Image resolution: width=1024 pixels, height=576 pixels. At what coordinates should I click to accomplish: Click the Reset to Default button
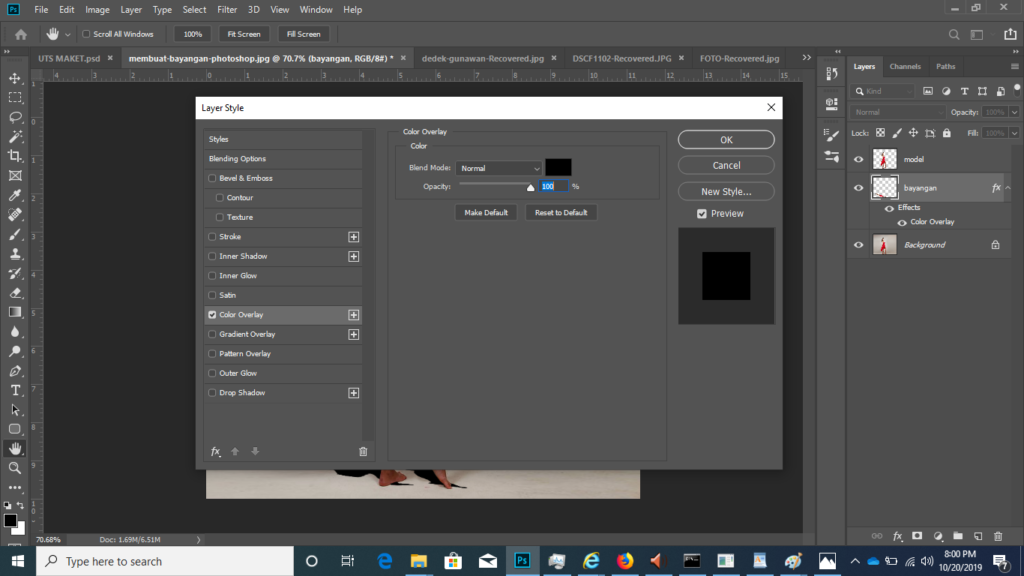point(561,212)
